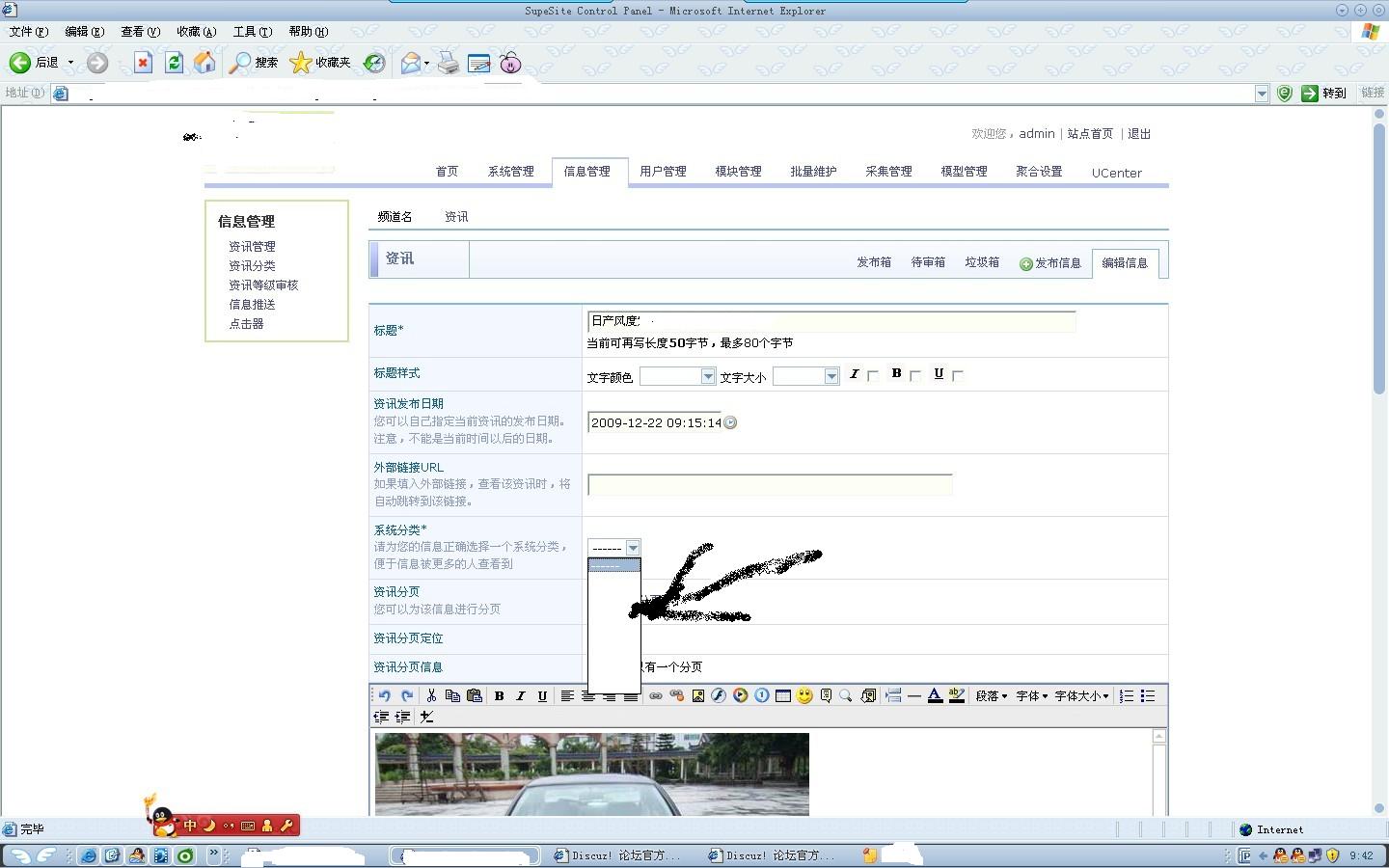Insert a horizontal rule line
The height and width of the screenshot is (868, 1389).
(914, 695)
